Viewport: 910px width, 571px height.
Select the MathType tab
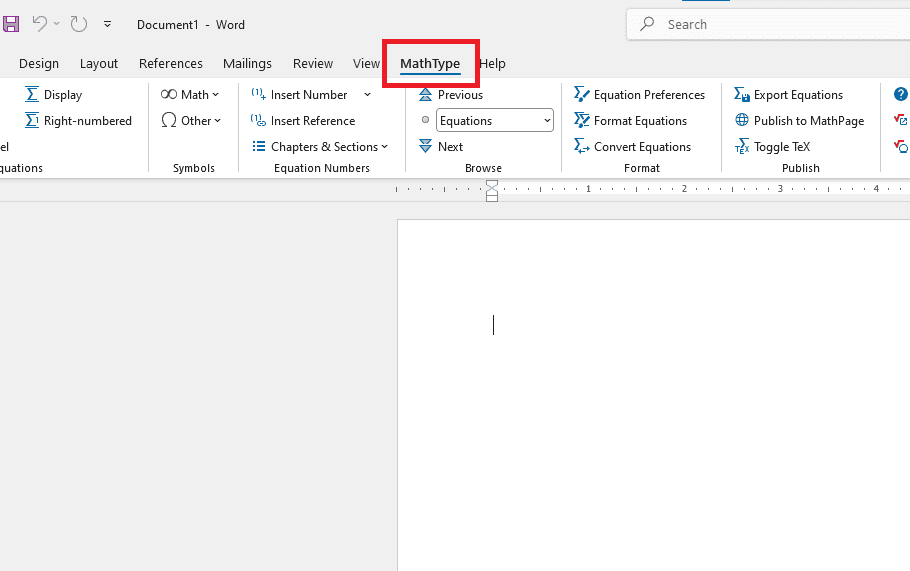(430, 63)
